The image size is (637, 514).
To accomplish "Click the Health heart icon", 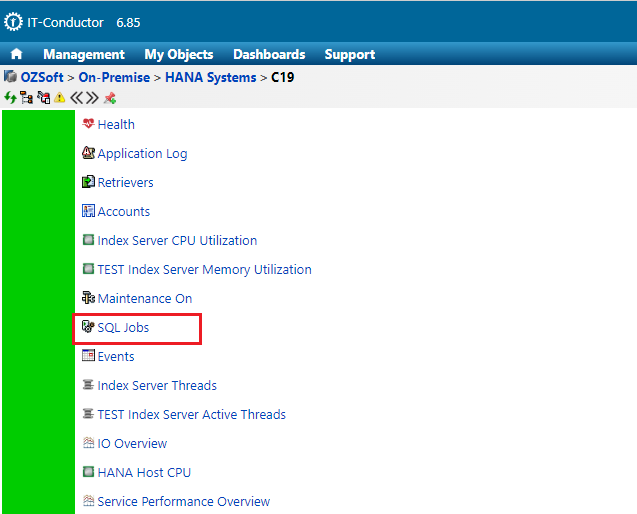I will point(88,125).
